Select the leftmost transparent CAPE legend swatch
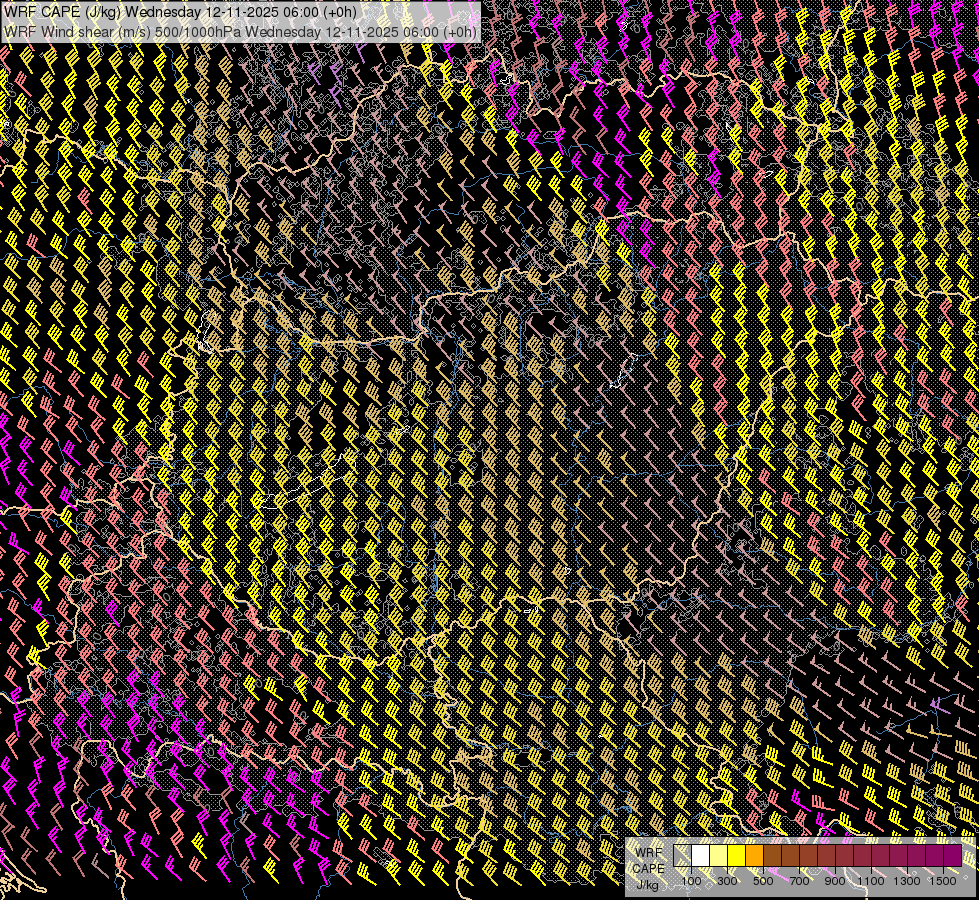Viewport: 979px width, 900px height. coord(682,856)
